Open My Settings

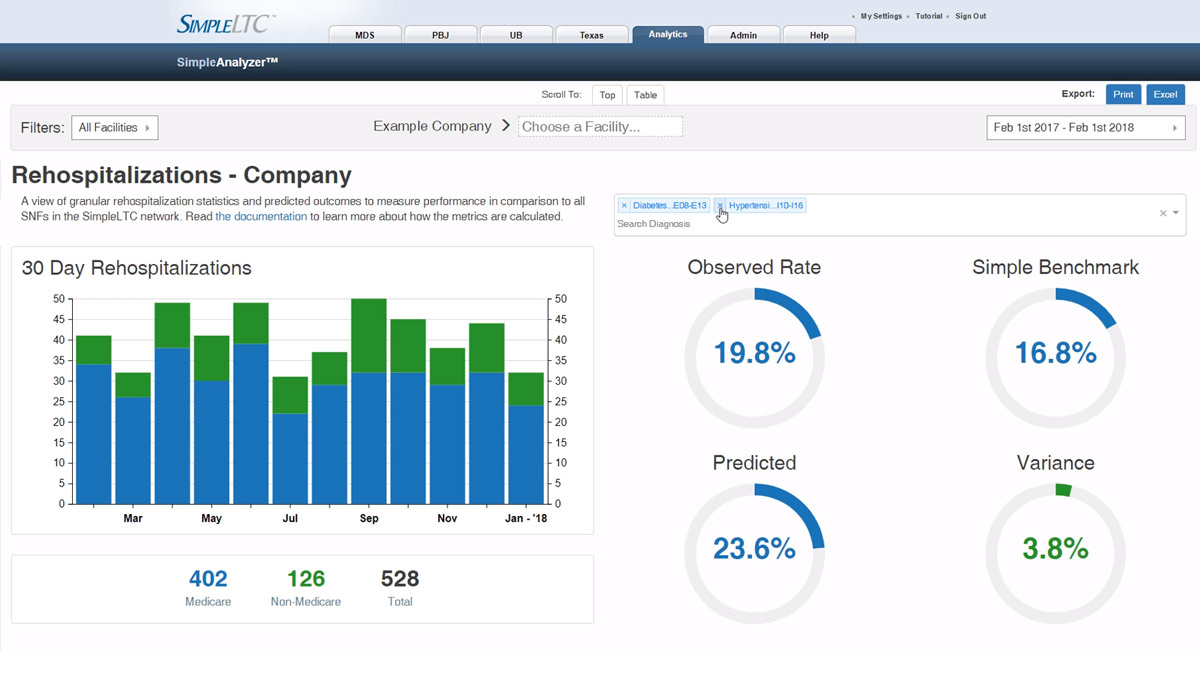pos(879,15)
